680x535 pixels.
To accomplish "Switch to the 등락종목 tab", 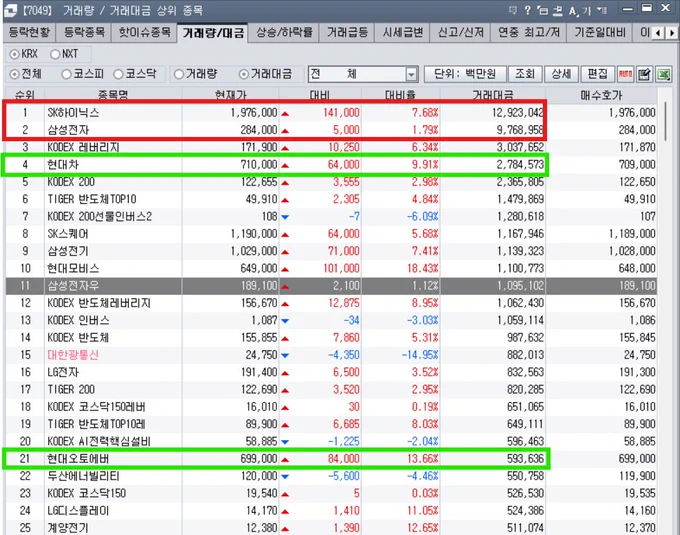I will 84,33.
